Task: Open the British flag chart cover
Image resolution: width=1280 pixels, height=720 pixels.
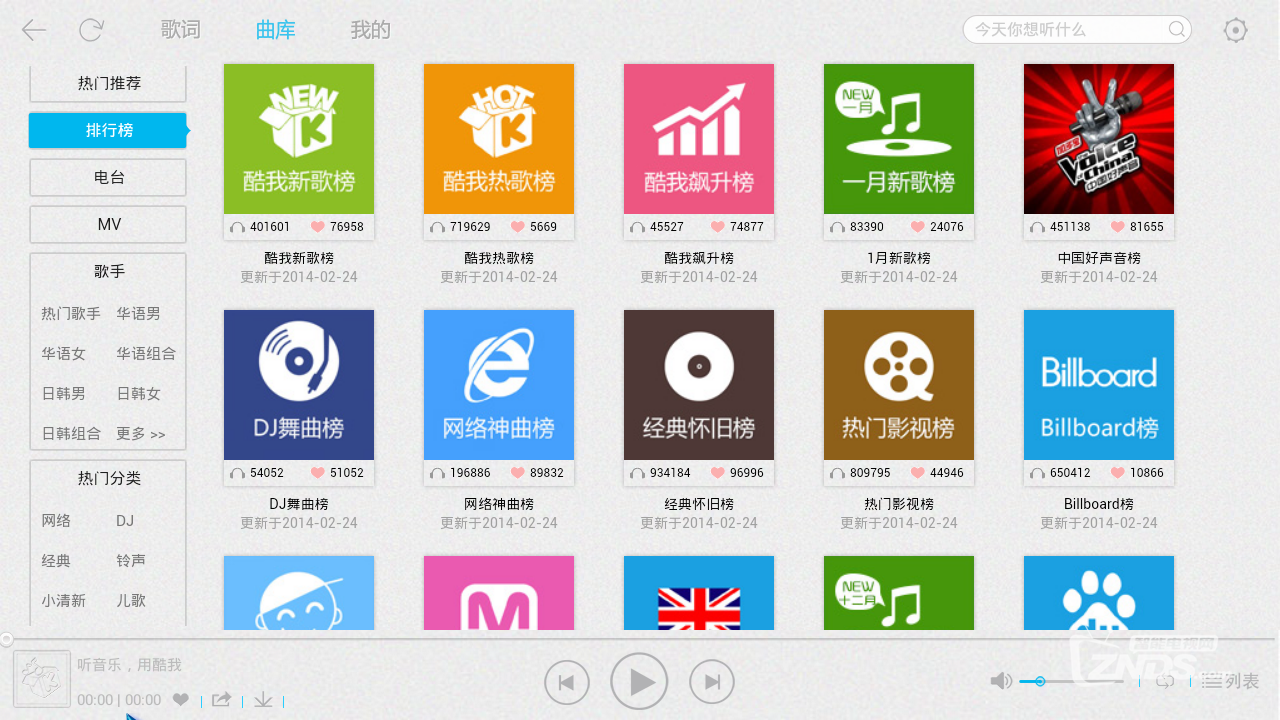Action: [699, 593]
